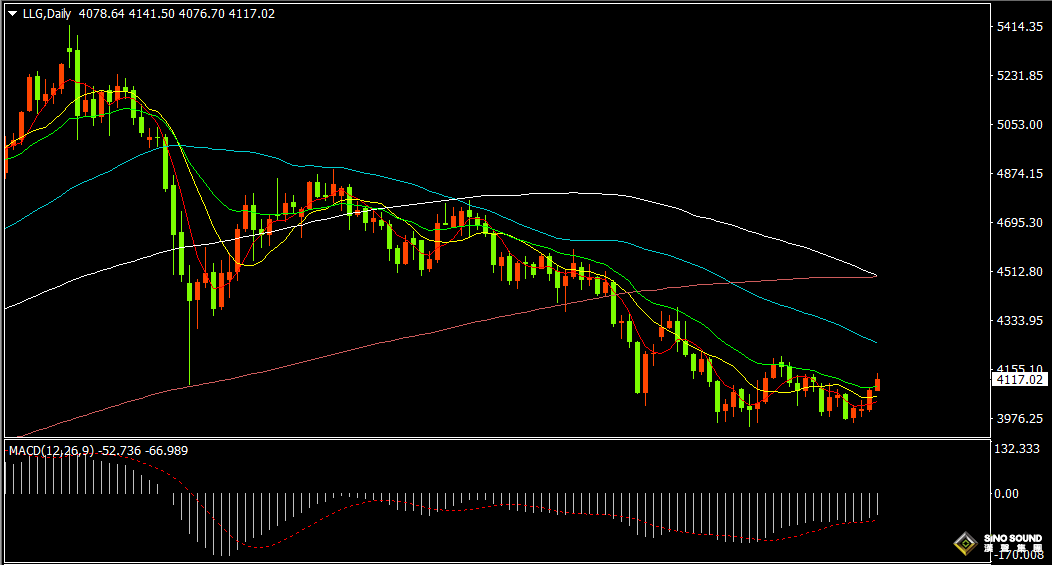Click the 132.333 MACD scale value
Screen dimensions: 1052x565
pos(1017,449)
